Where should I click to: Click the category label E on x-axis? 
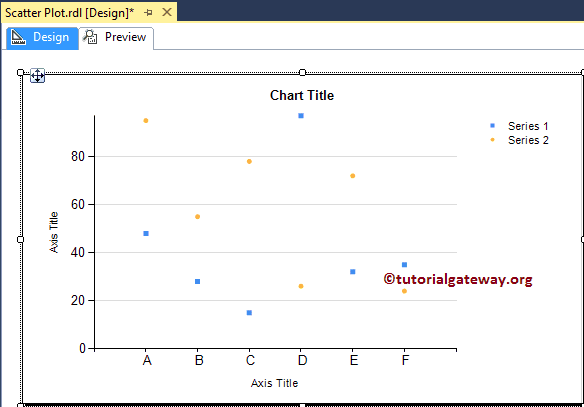pos(354,360)
